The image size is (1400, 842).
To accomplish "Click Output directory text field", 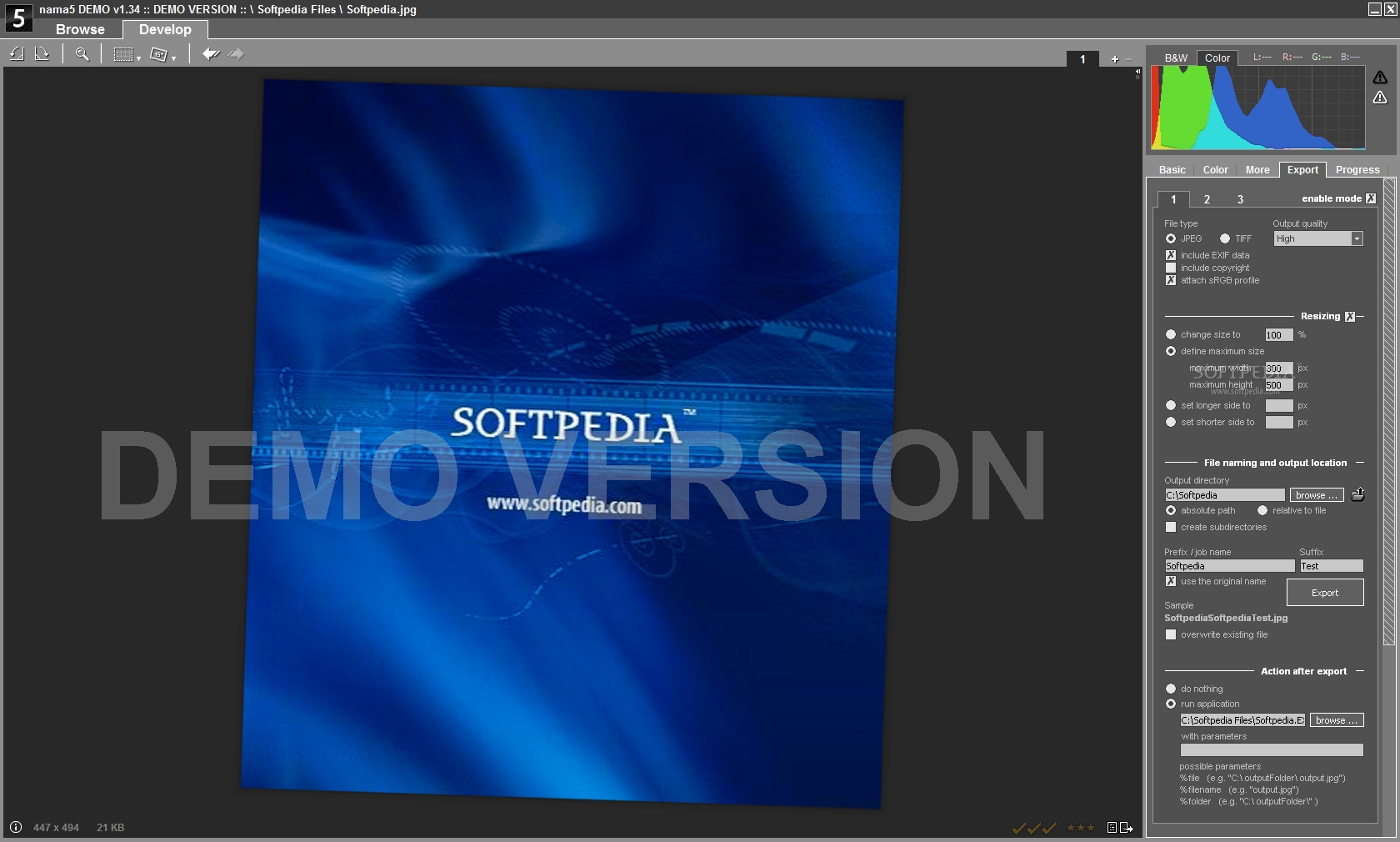I will tap(1224, 495).
